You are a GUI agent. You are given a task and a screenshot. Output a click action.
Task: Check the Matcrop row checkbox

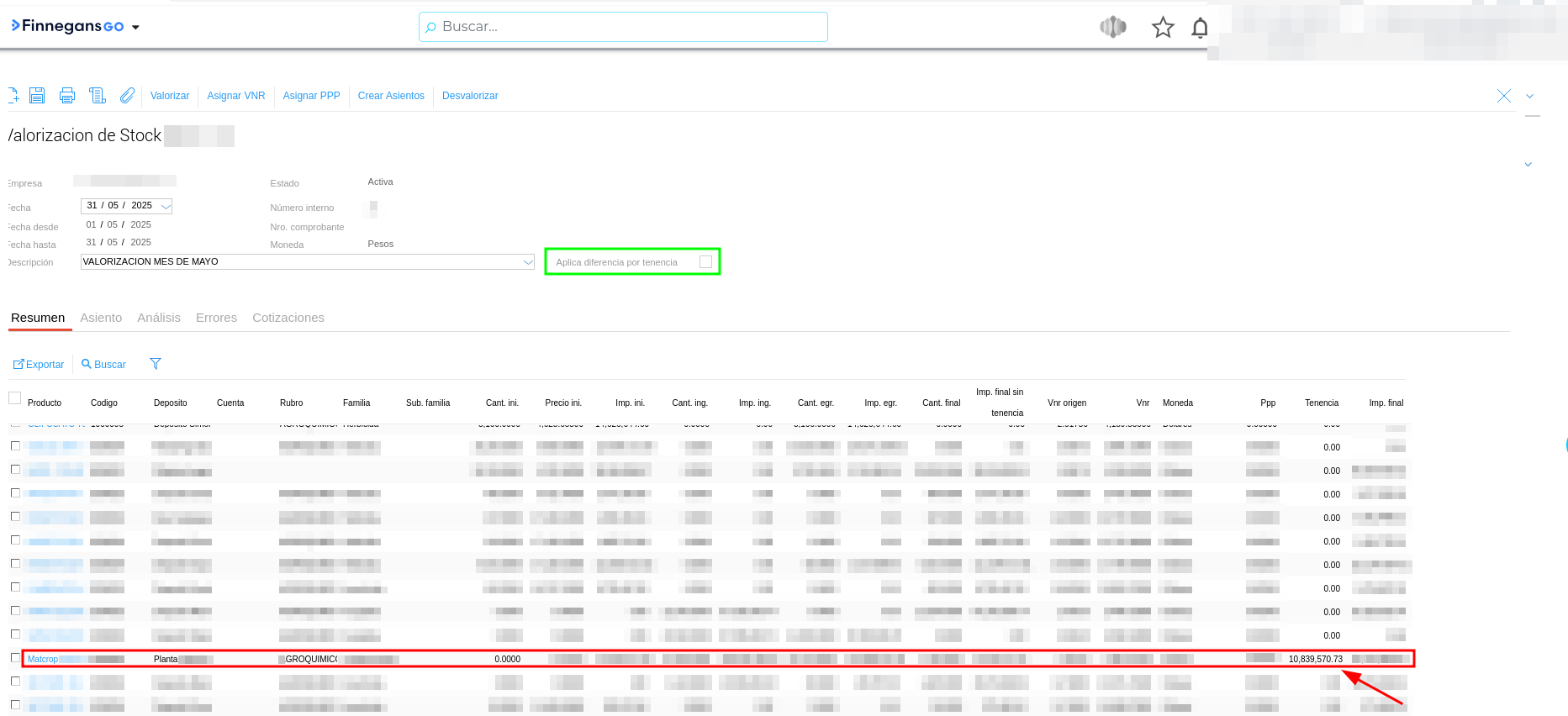15,658
